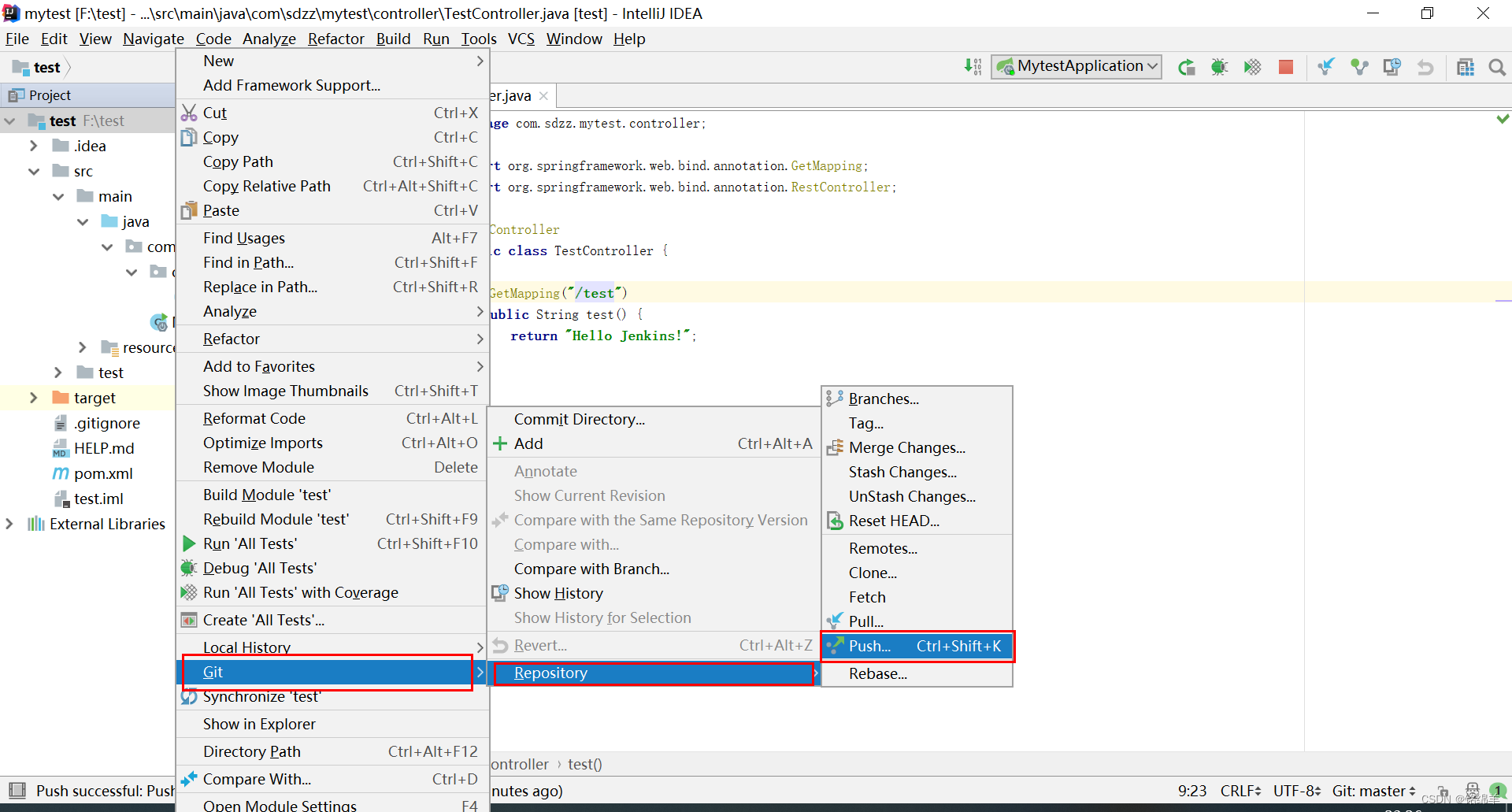Expand the target folder
The width and height of the screenshot is (1512, 812).
coord(33,398)
